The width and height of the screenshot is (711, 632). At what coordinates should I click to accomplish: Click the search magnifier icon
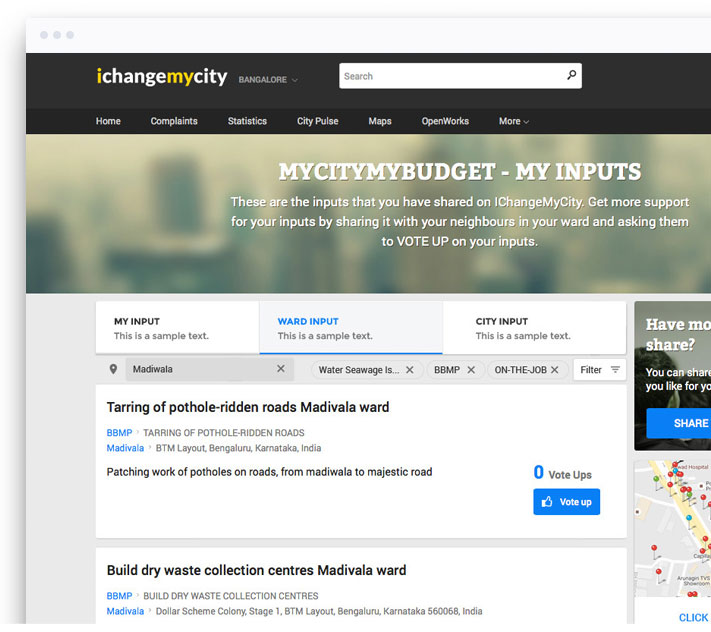(x=571, y=75)
